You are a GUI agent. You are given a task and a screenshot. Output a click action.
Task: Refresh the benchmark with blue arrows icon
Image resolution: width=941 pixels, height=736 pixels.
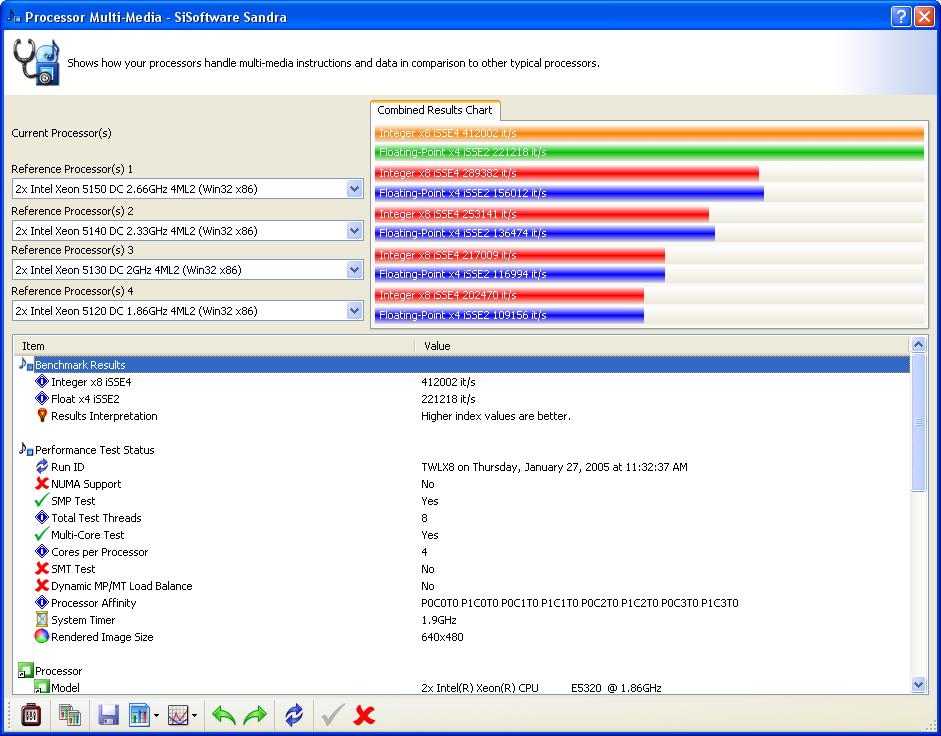click(294, 715)
